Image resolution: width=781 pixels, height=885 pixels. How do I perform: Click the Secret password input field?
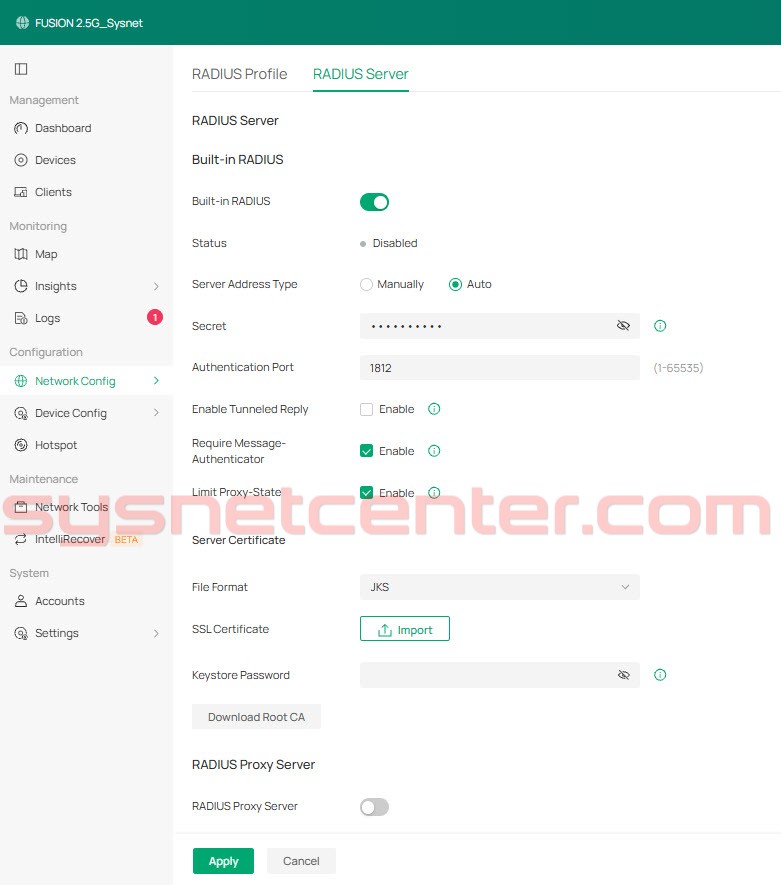tap(499, 326)
